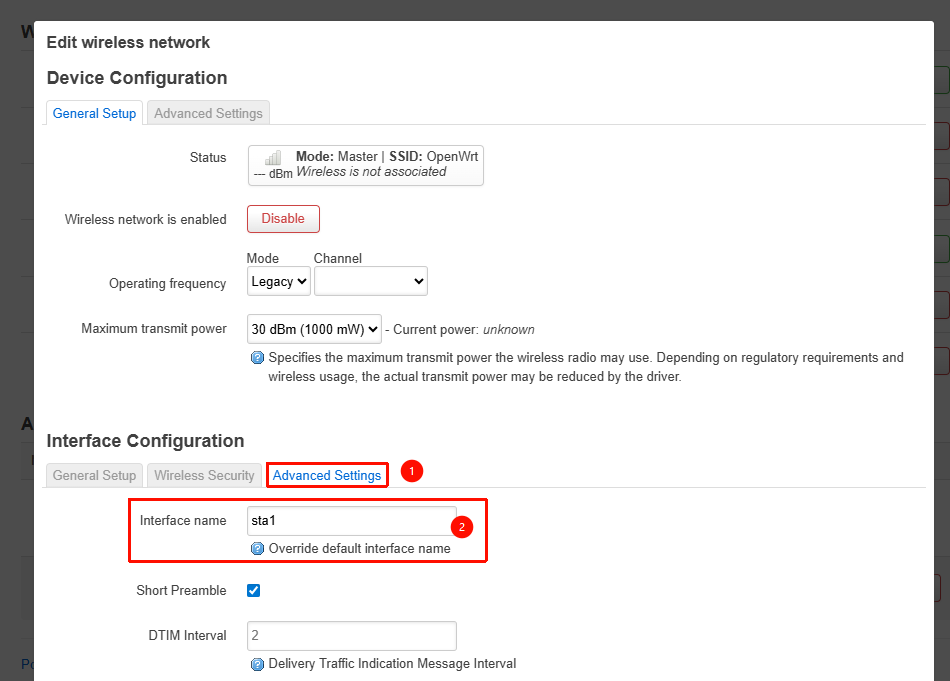
Task: Switch to the Wireless Security tab
Action: point(204,475)
